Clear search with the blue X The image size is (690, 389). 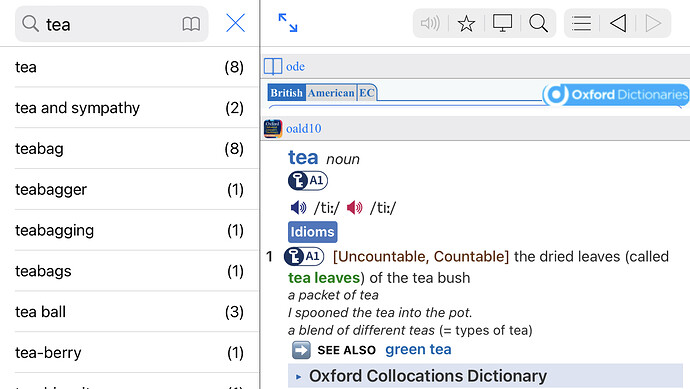coord(235,23)
